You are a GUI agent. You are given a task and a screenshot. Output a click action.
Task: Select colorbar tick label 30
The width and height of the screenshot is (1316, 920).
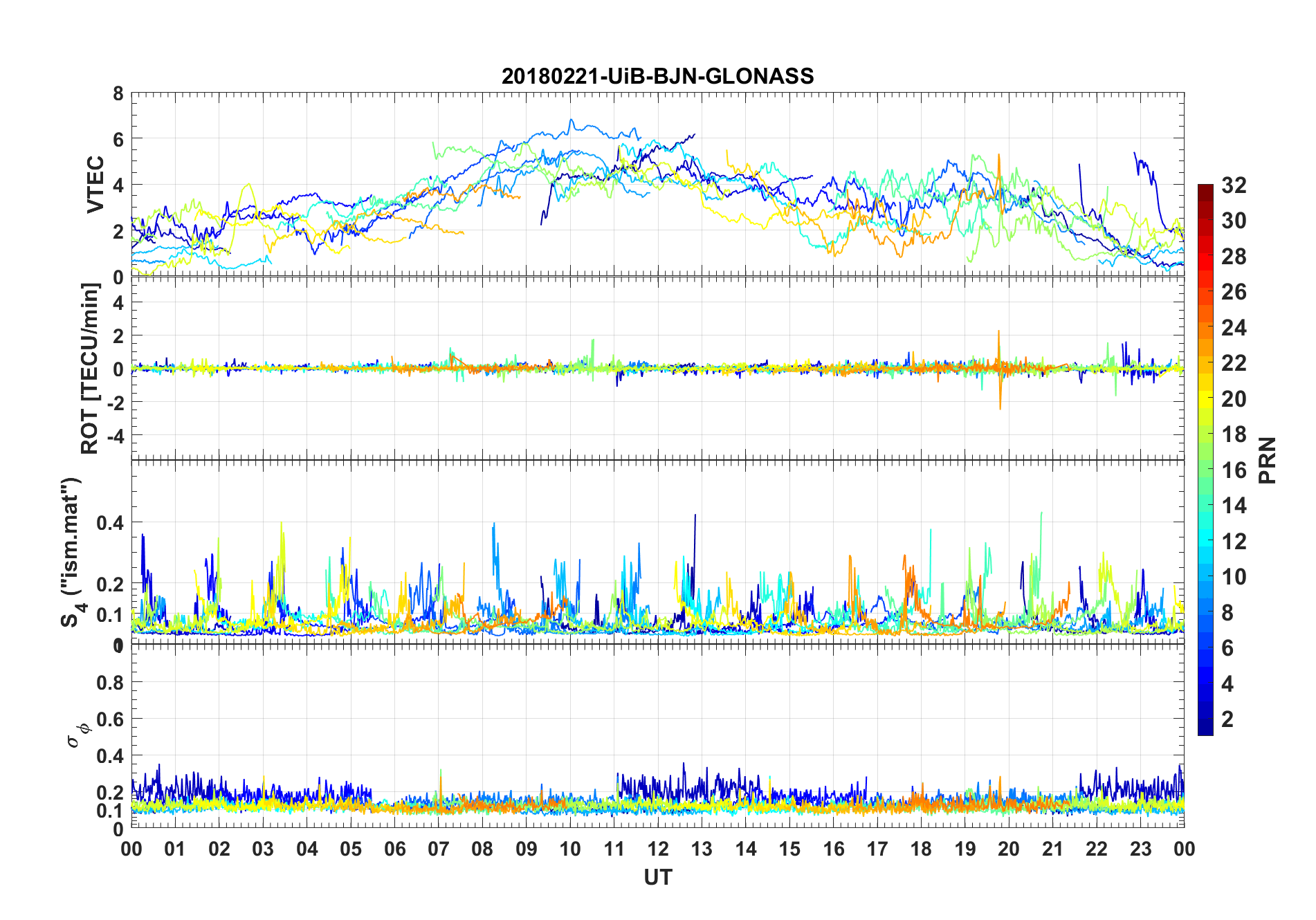[x=1234, y=221]
